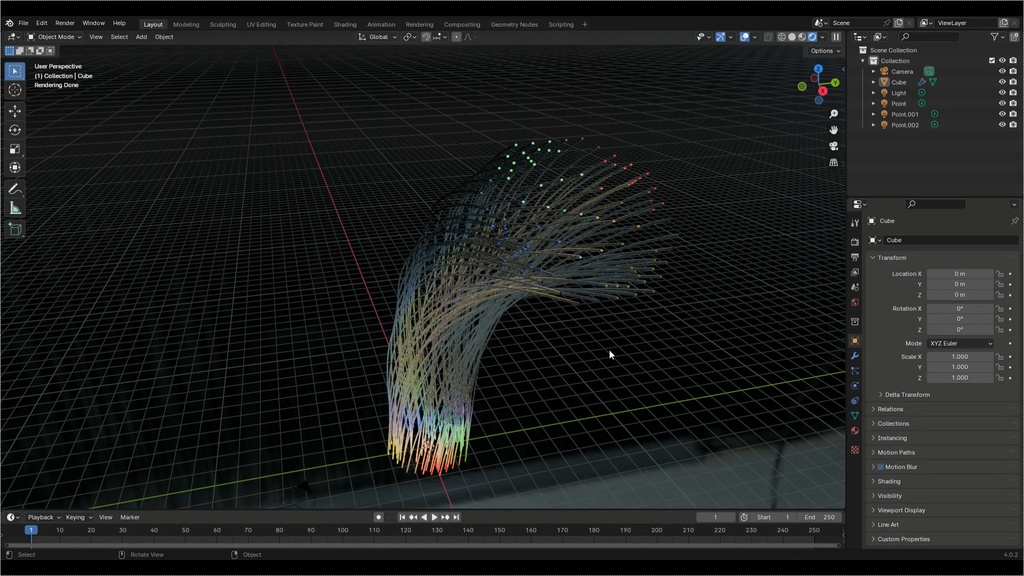Select the Add Cube tool
1024x576 pixels.
[14, 229]
